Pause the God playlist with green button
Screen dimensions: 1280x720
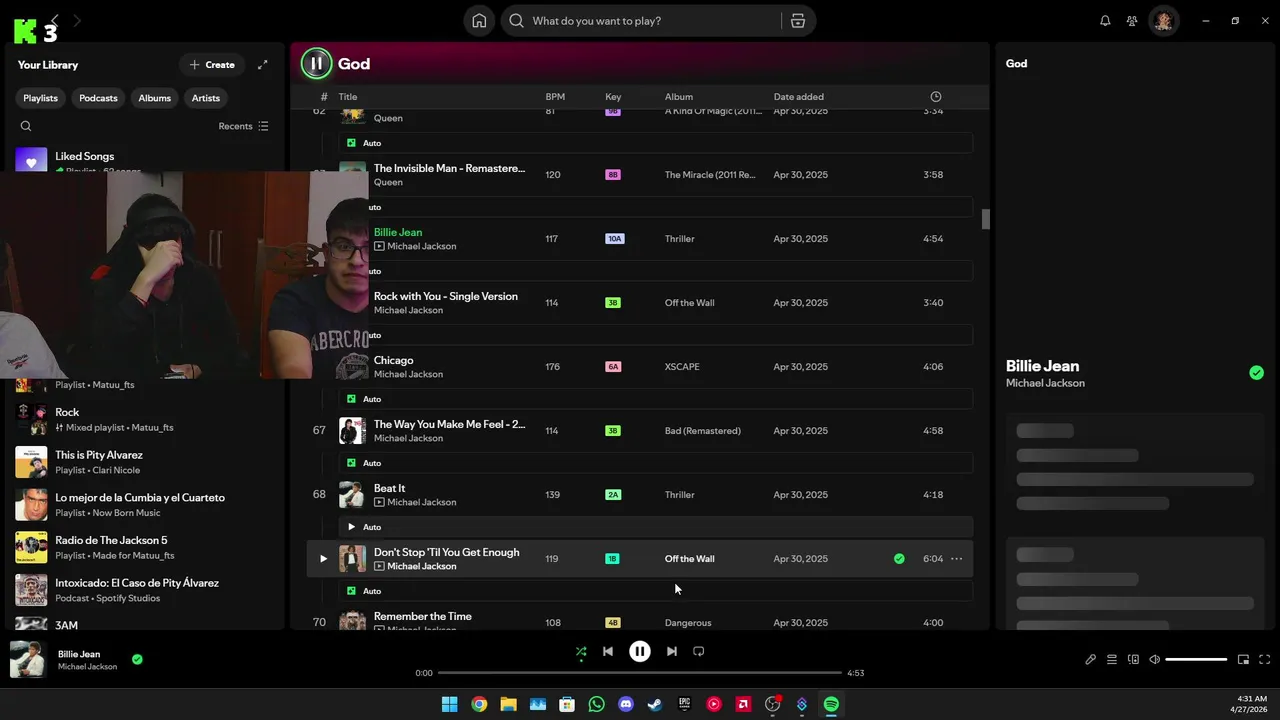(x=316, y=64)
